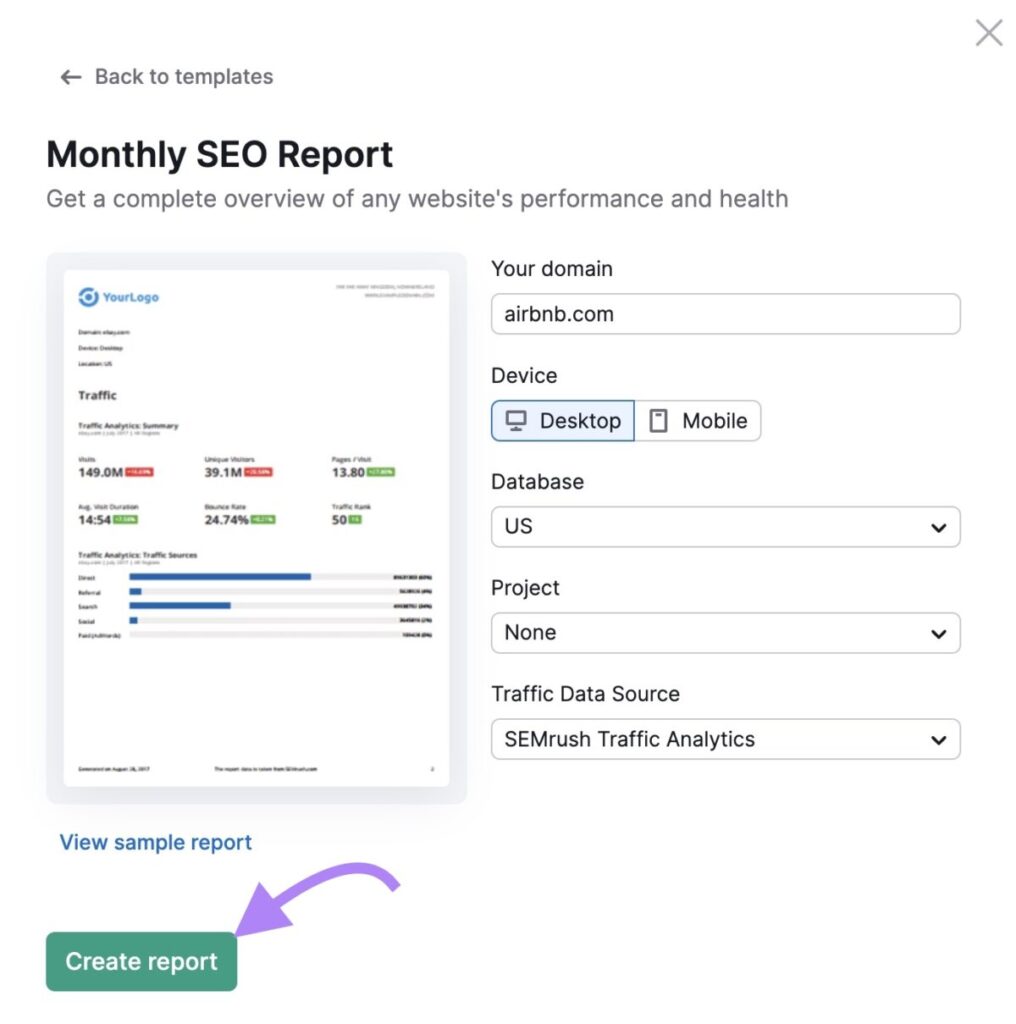Image resolution: width=1016 pixels, height=1024 pixels.
Task: Click the chevron in Traffic Data Source field
Action: tap(938, 740)
